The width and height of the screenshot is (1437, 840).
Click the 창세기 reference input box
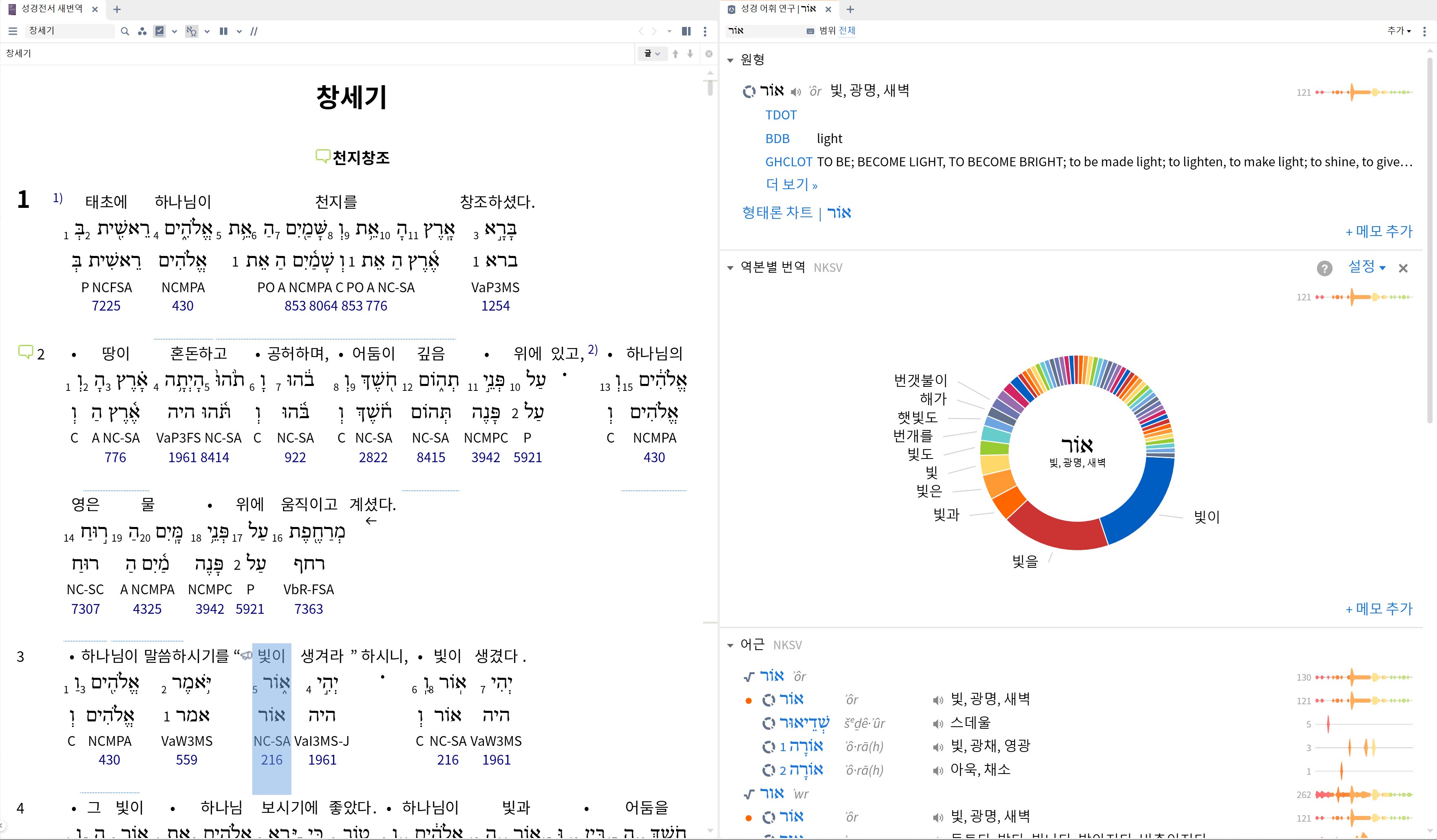pos(70,31)
